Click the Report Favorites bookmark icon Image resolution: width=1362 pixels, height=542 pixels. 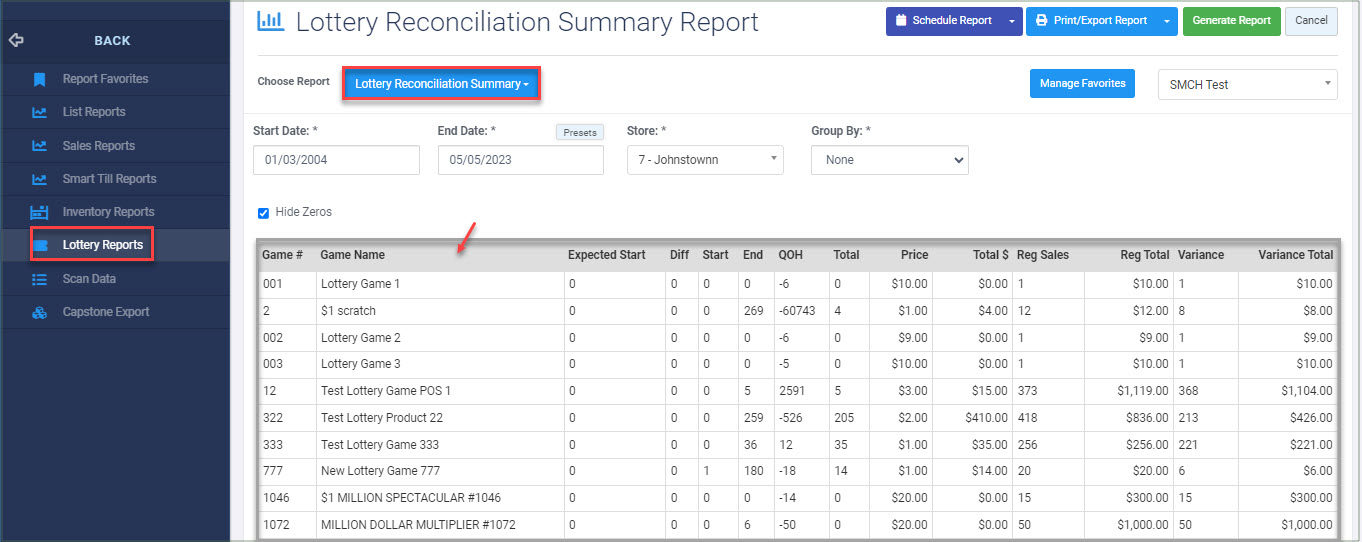click(x=39, y=79)
